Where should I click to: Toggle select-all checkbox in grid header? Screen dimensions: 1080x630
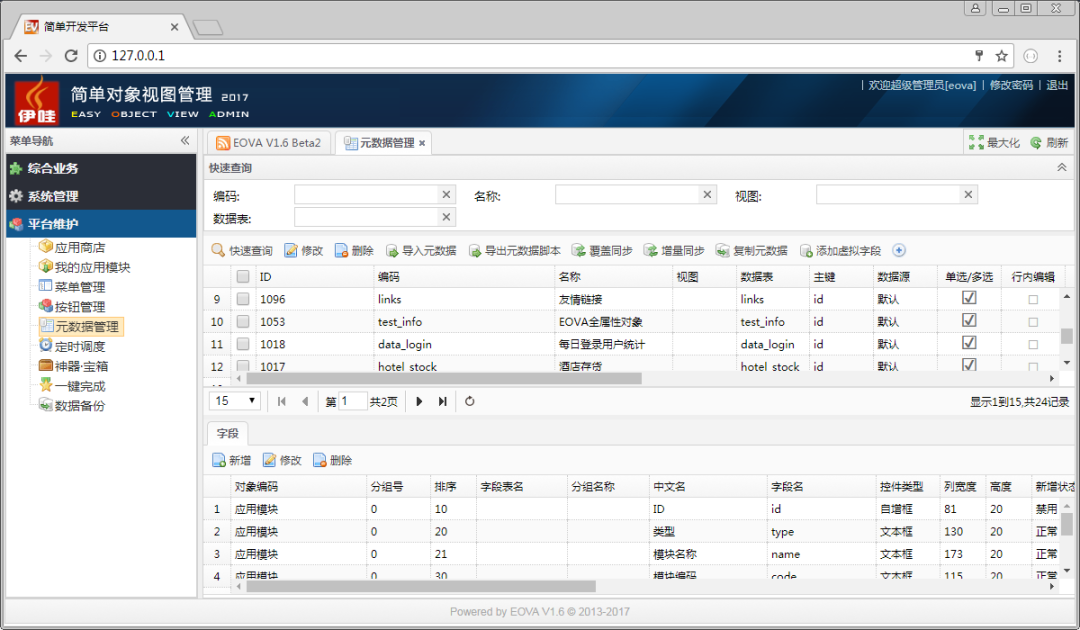point(243,276)
